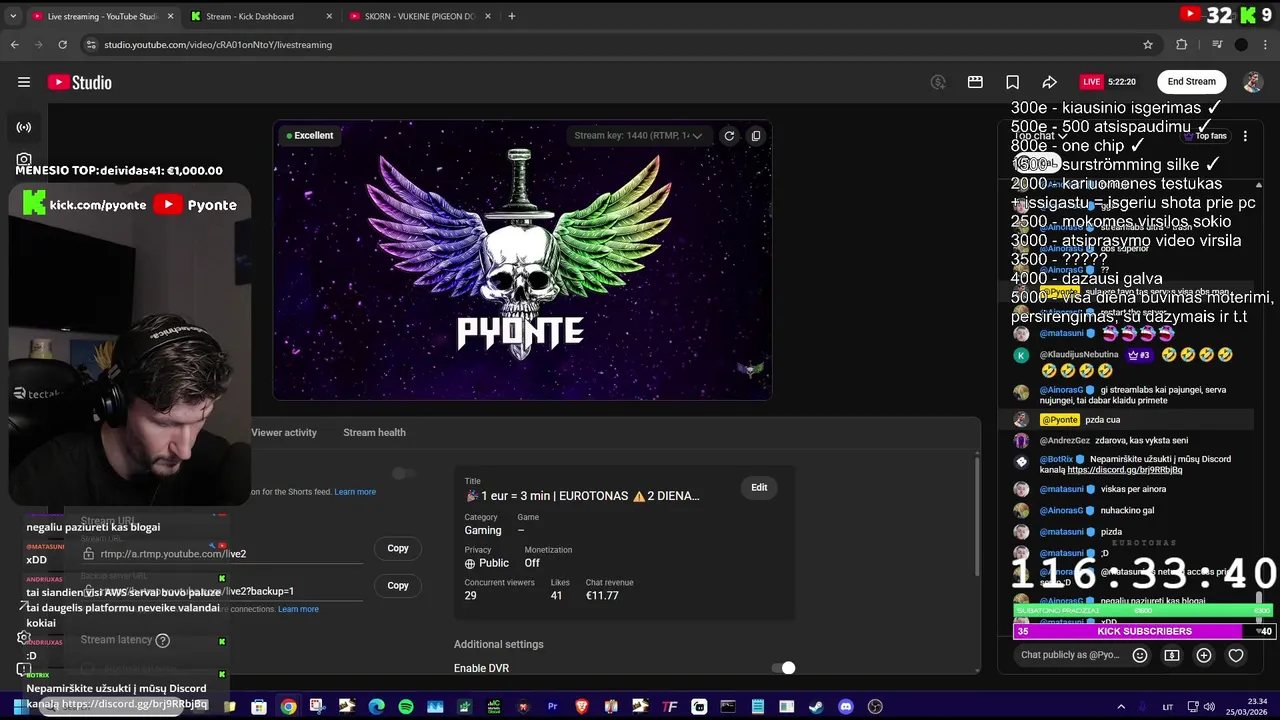Viewport: 1280px width, 720px height.
Task: Click the End Stream button
Action: 1192,82
